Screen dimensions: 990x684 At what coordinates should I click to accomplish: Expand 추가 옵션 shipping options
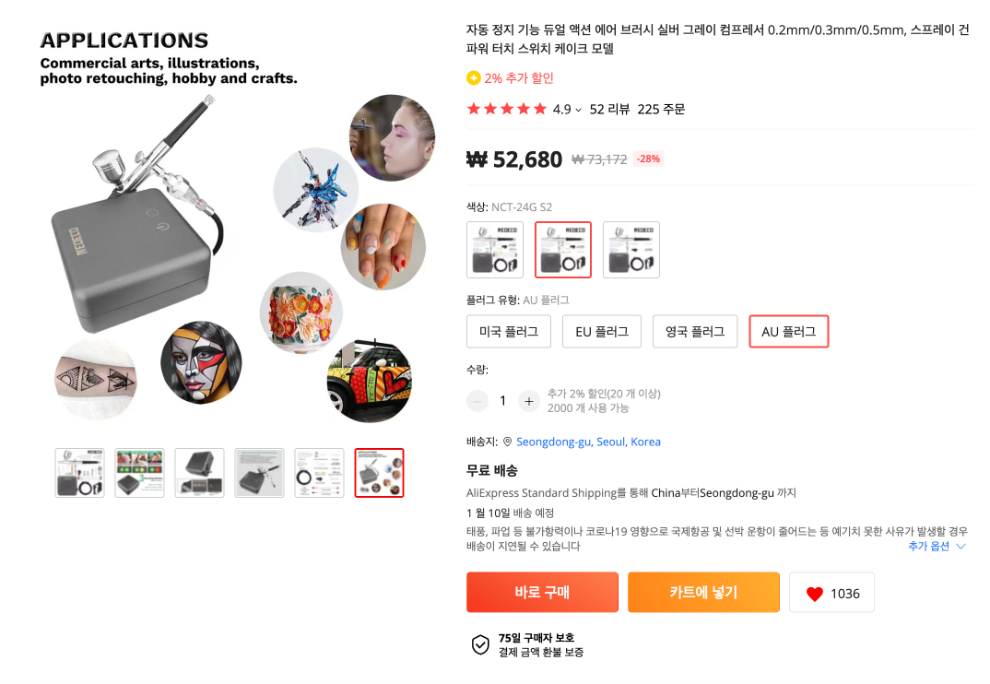[x=937, y=547]
